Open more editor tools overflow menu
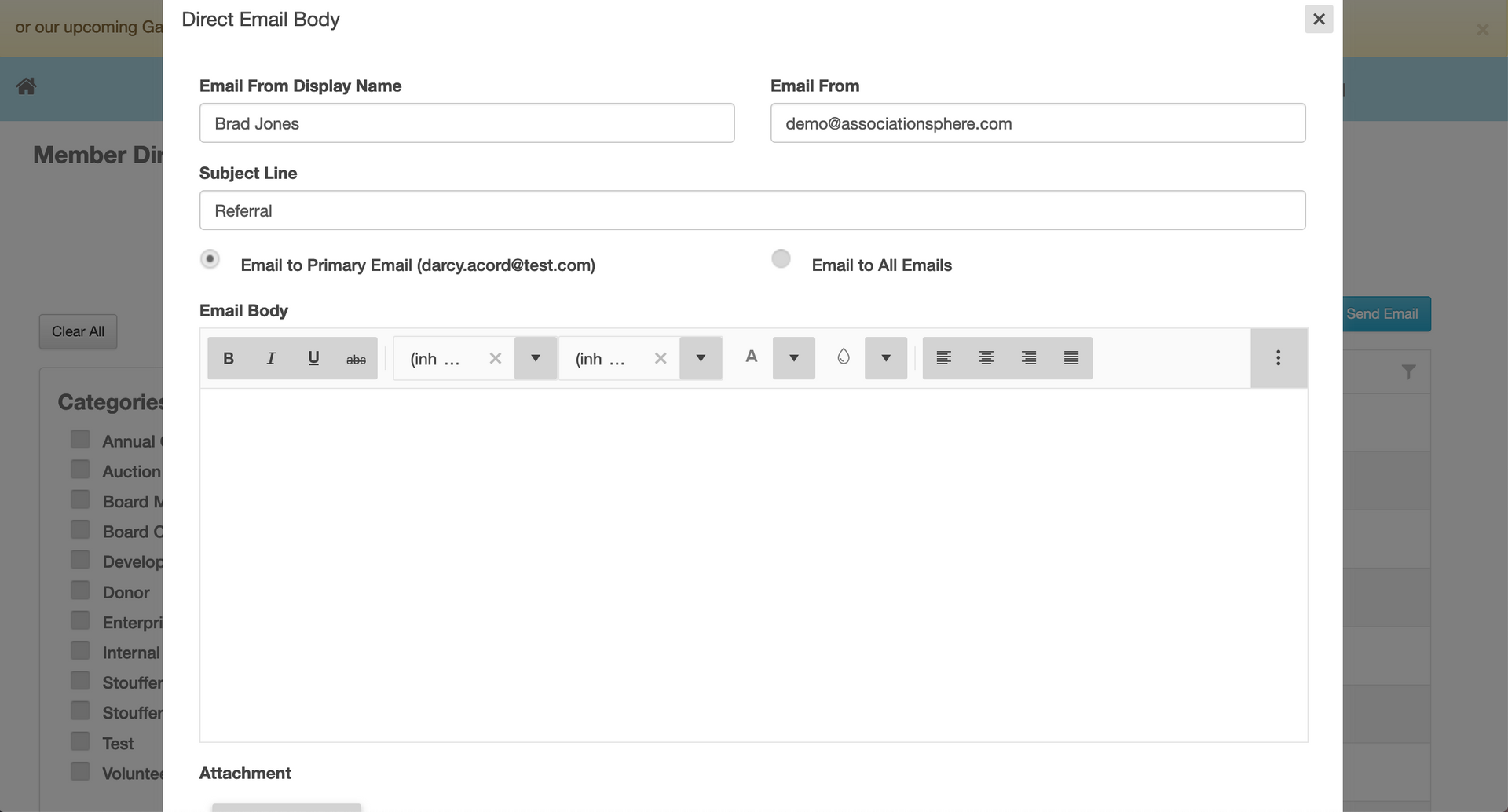This screenshot has height=812, width=1508. (1279, 358)
